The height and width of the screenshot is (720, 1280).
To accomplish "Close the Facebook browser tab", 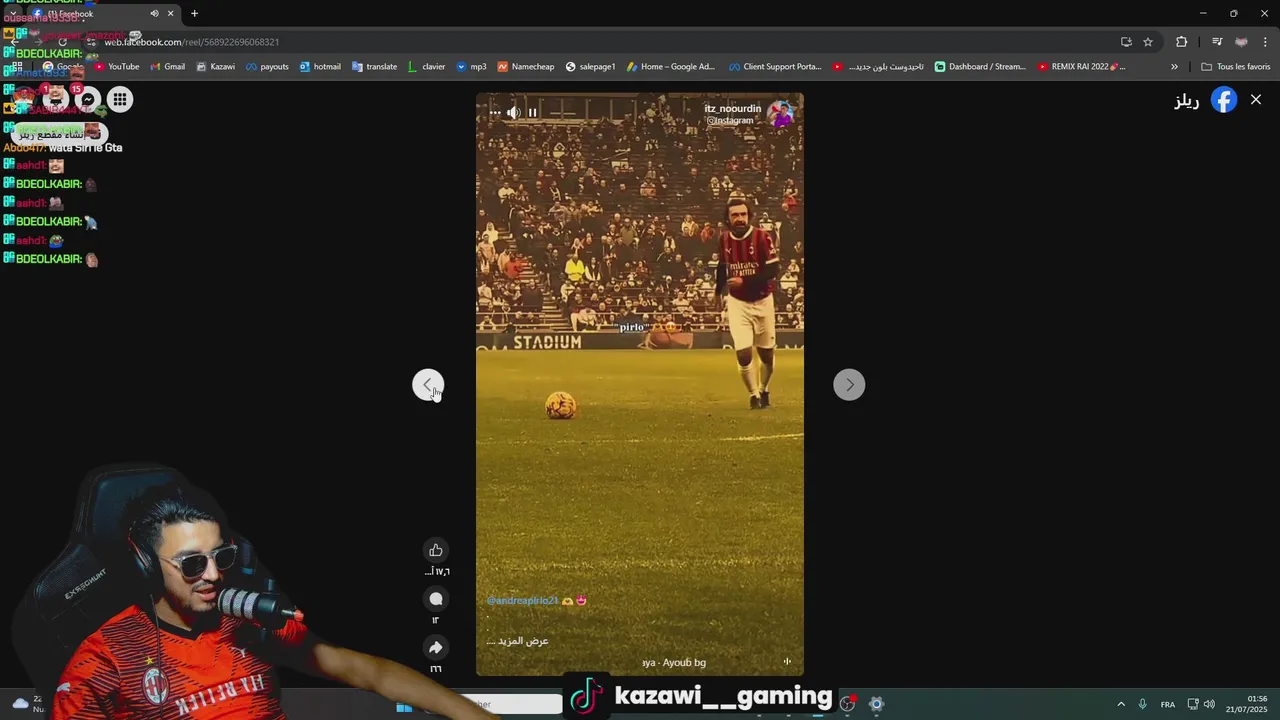I will pyautogui.click(x=170, y=13).
